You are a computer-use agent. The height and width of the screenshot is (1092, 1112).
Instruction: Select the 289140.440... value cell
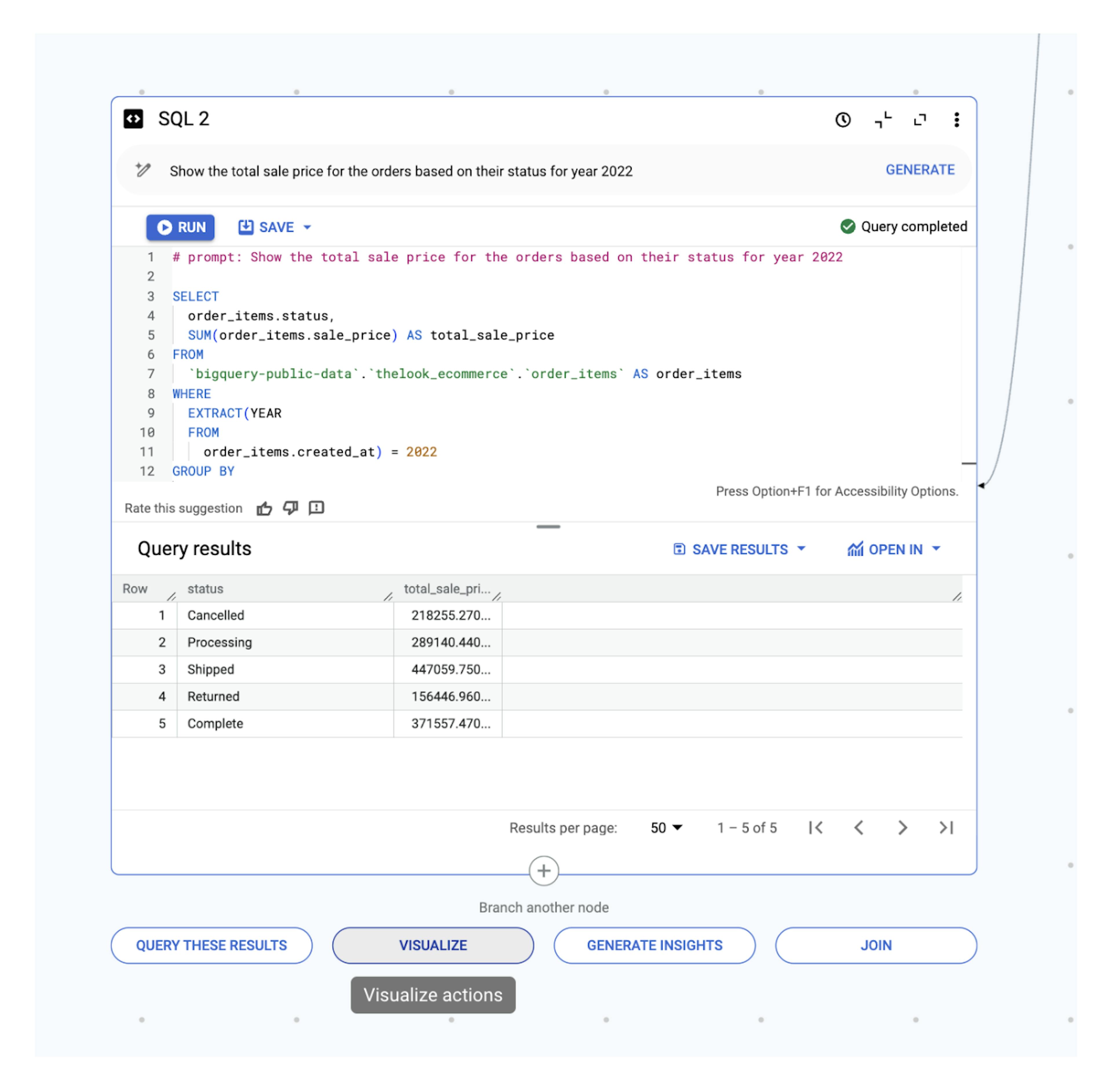tap(448, 642)
